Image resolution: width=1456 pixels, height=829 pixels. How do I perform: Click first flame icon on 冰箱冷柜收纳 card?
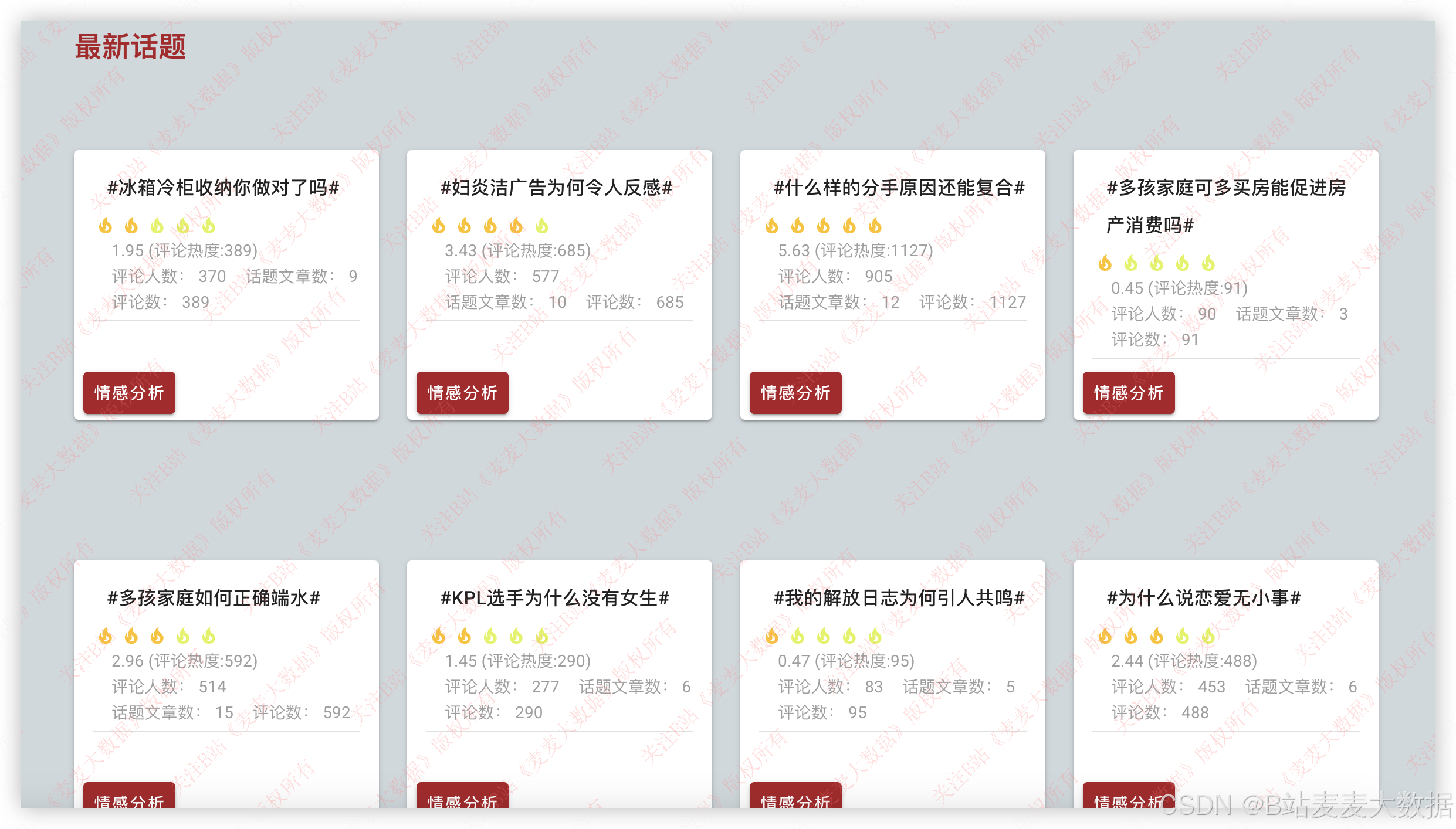[x=106, y=226]
